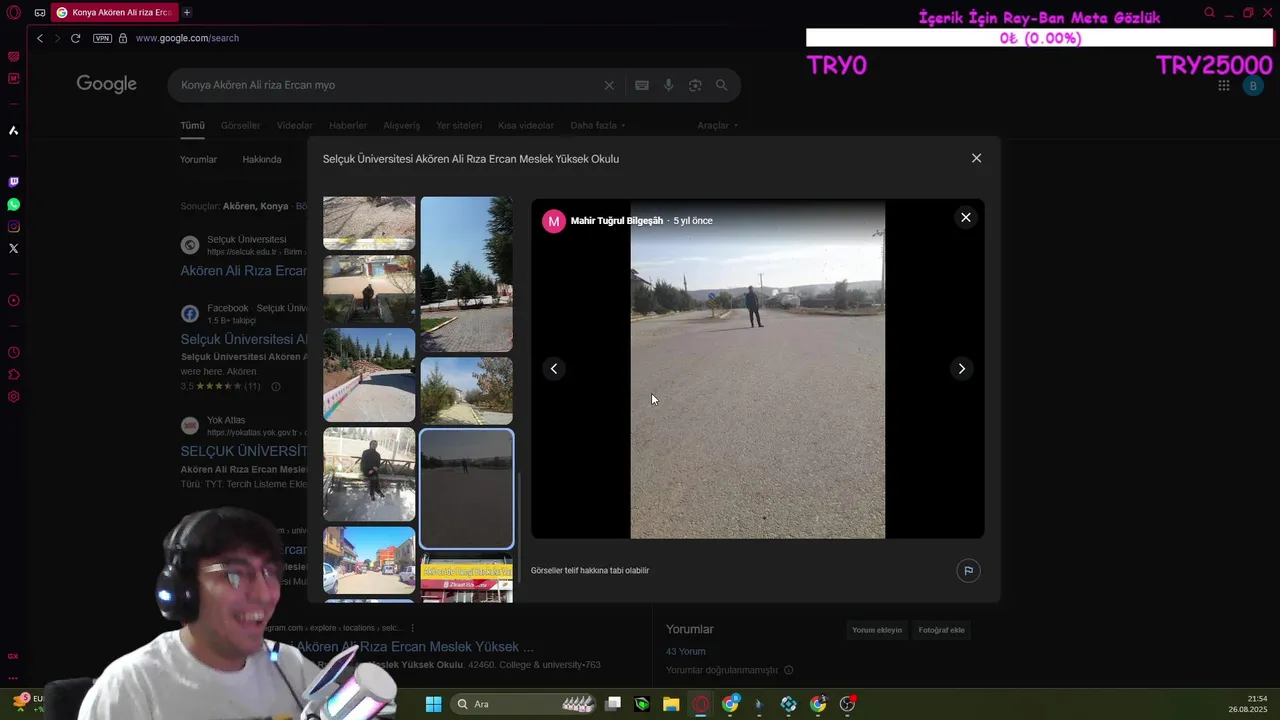Show the previous photo with left arrow
Viewport: 1280px width, 720px height.
[553, 369]
